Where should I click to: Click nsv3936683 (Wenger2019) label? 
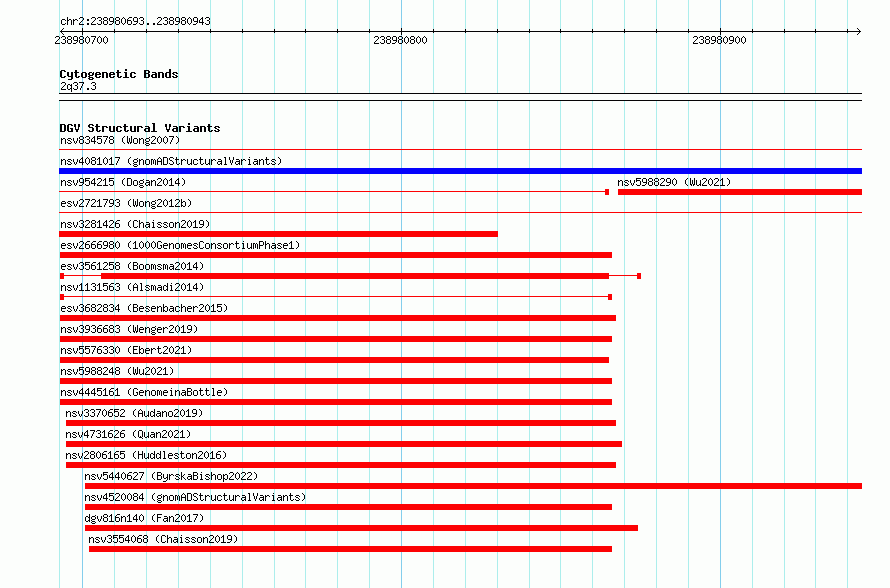(x=129, y=329)
